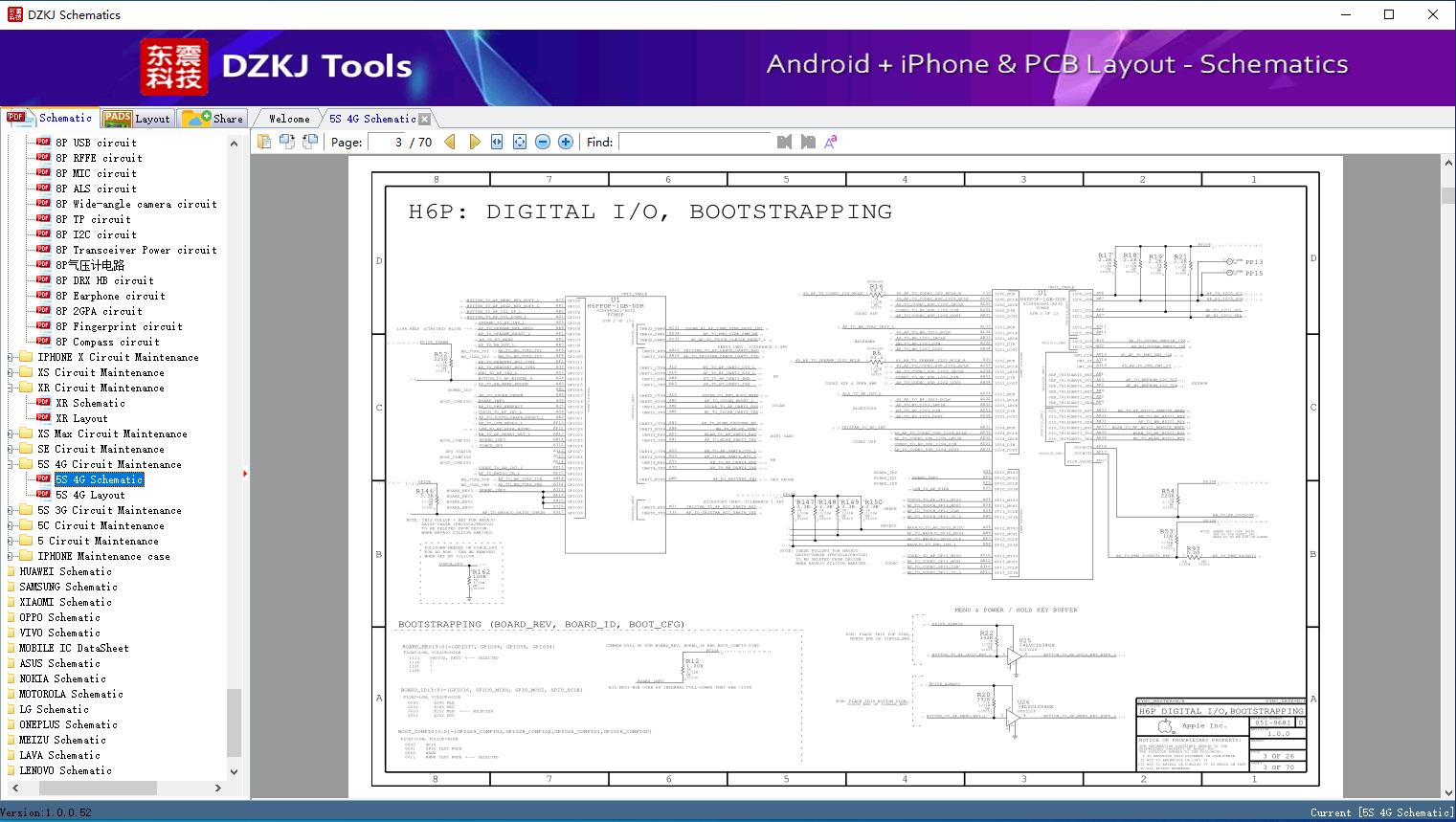Click the find-next match icon
The height and width of the screenshot is (822, 1456).
(805, 142)
